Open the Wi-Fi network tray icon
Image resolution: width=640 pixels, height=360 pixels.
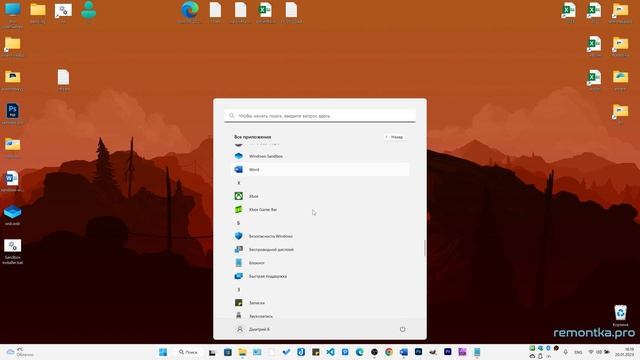[591, 352]
